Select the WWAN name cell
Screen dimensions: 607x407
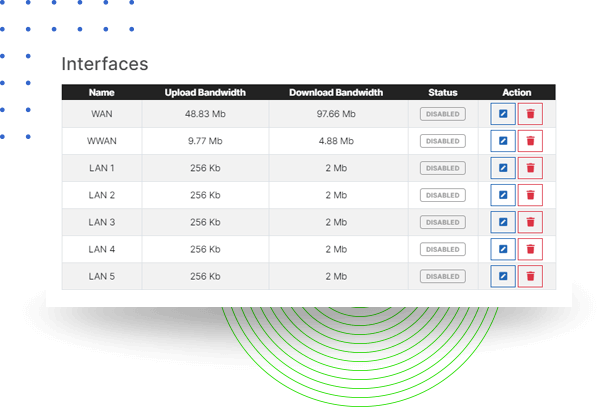pyautogui.click(x=102, y=141)
